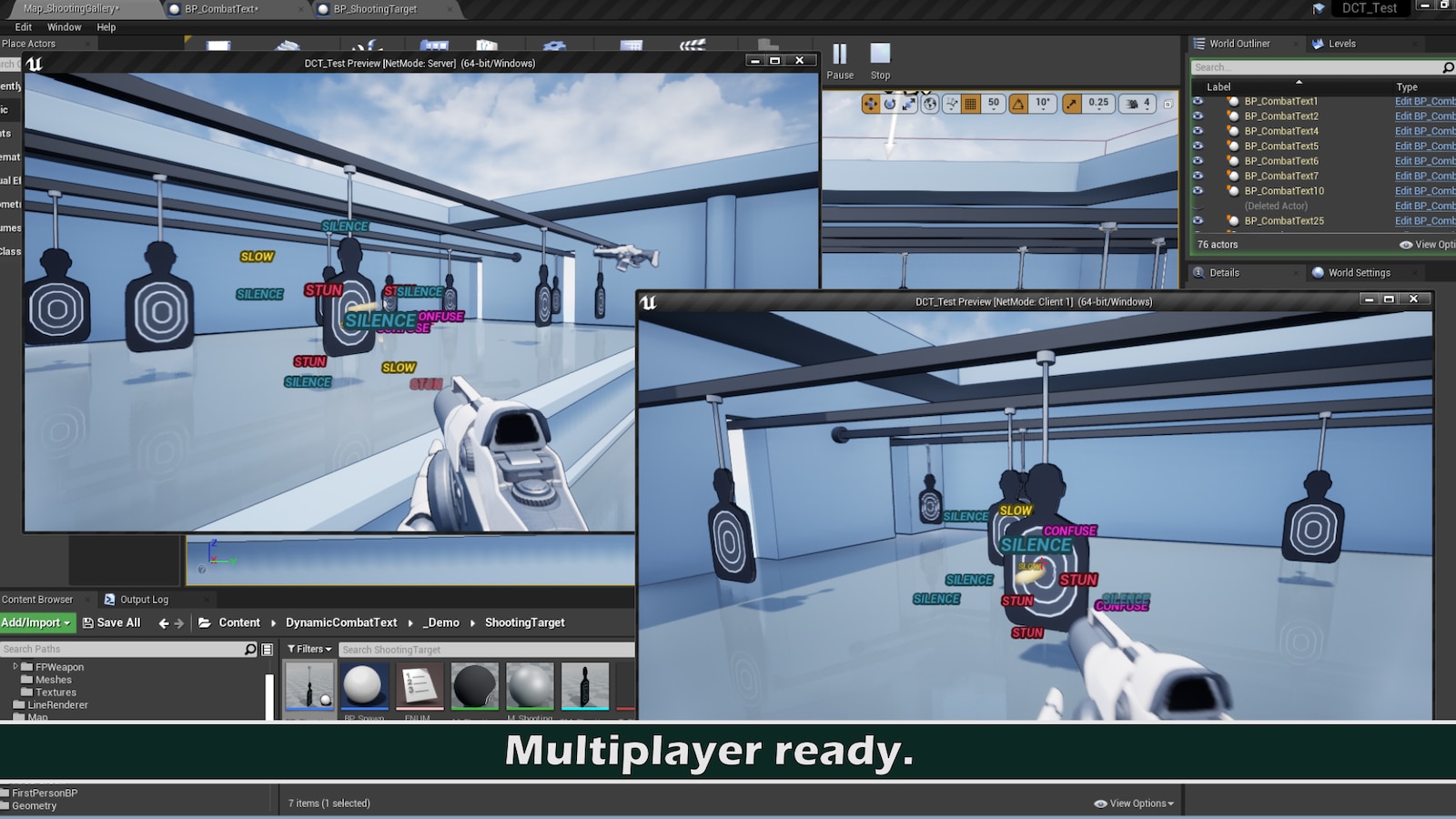Screen dimensions: 1456x819
Task: Open camera speed setting in viewport
Action: [1137, 104]
